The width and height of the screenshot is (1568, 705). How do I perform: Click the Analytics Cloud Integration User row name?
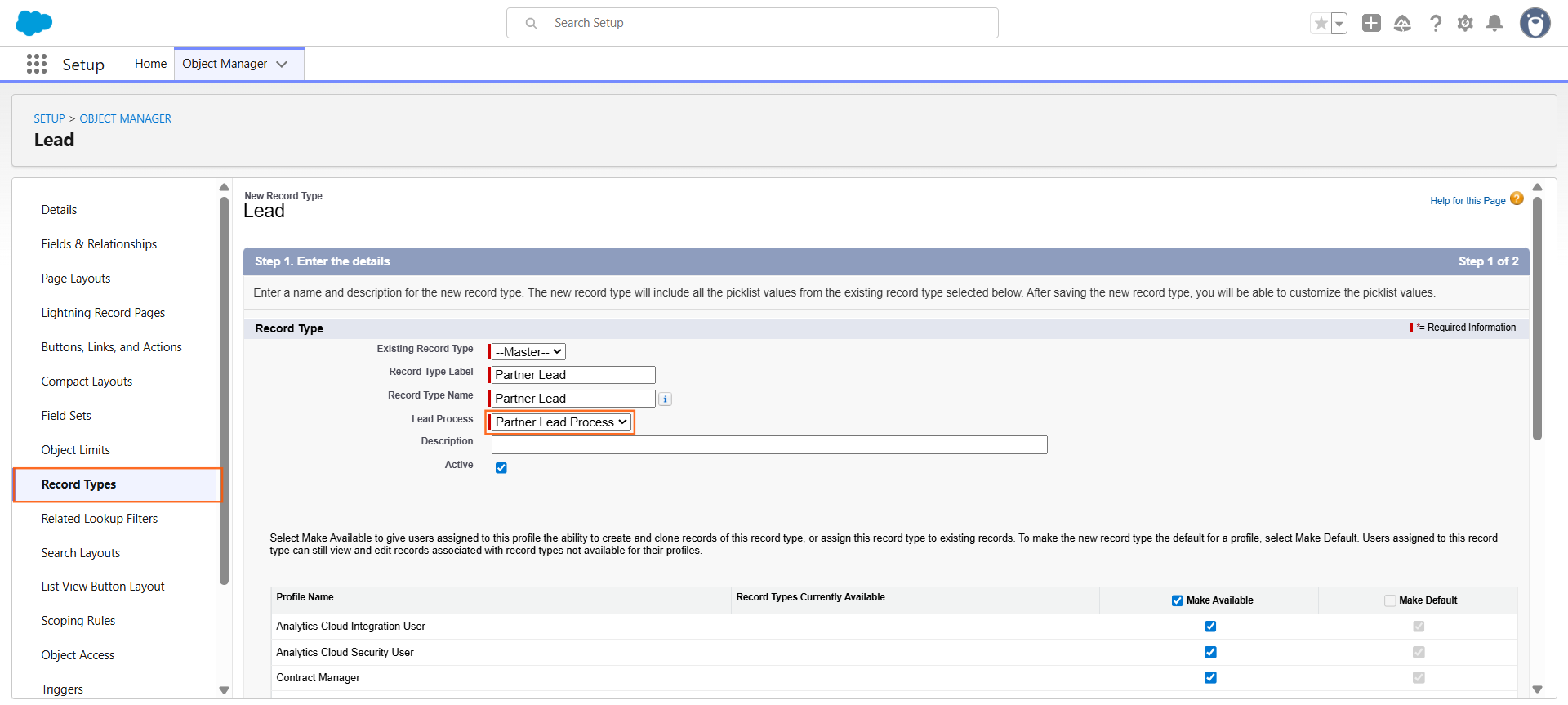coord(350,627)
